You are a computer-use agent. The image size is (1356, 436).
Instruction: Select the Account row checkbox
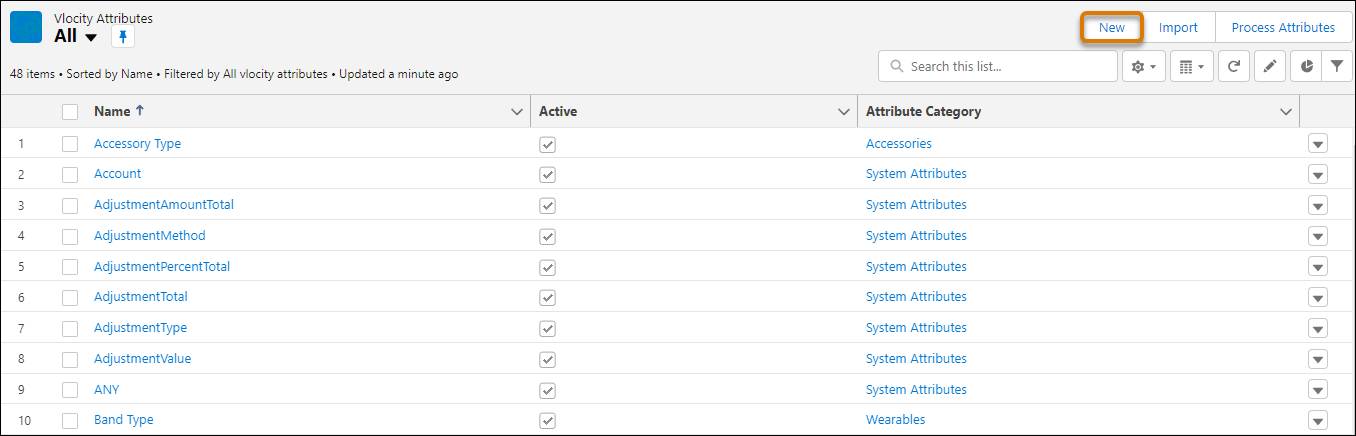tap(70, 174)
